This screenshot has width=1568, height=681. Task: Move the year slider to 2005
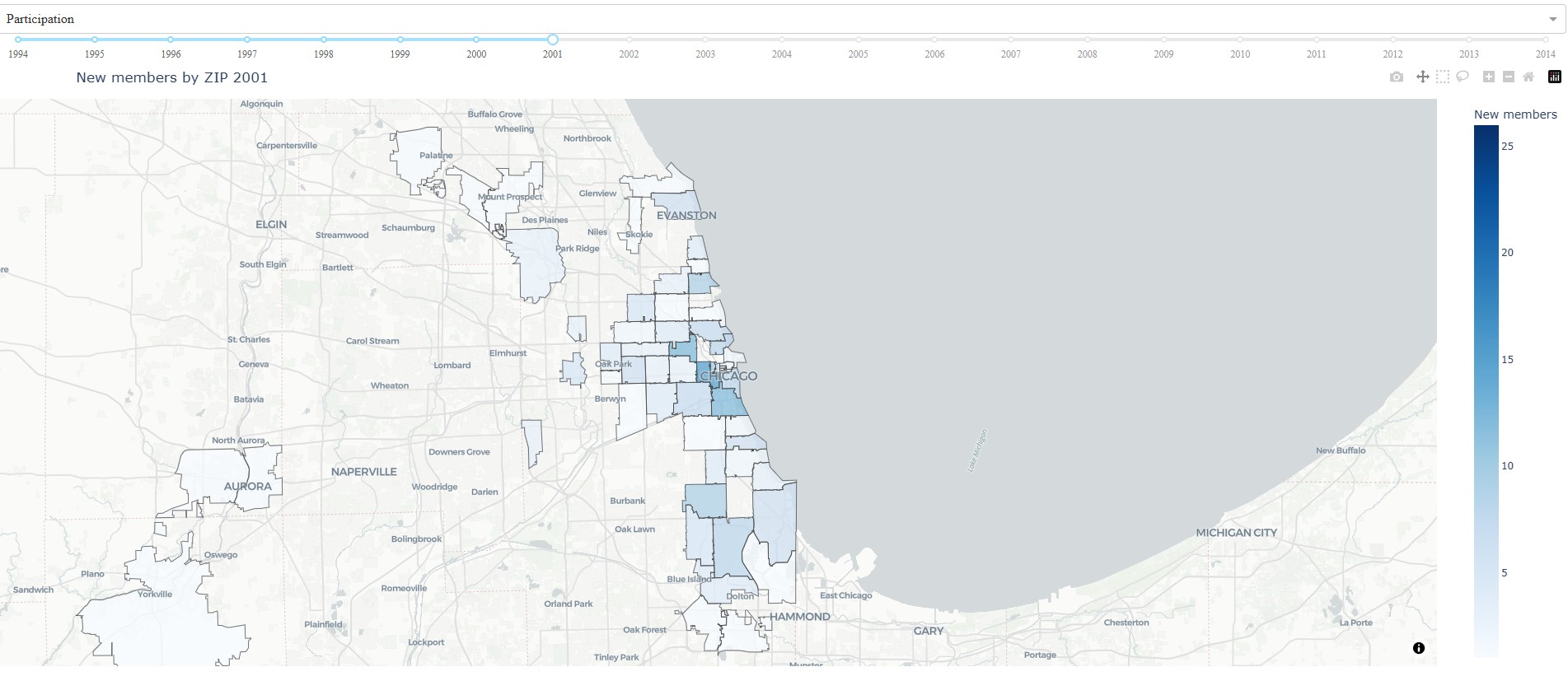pos(858,40)
